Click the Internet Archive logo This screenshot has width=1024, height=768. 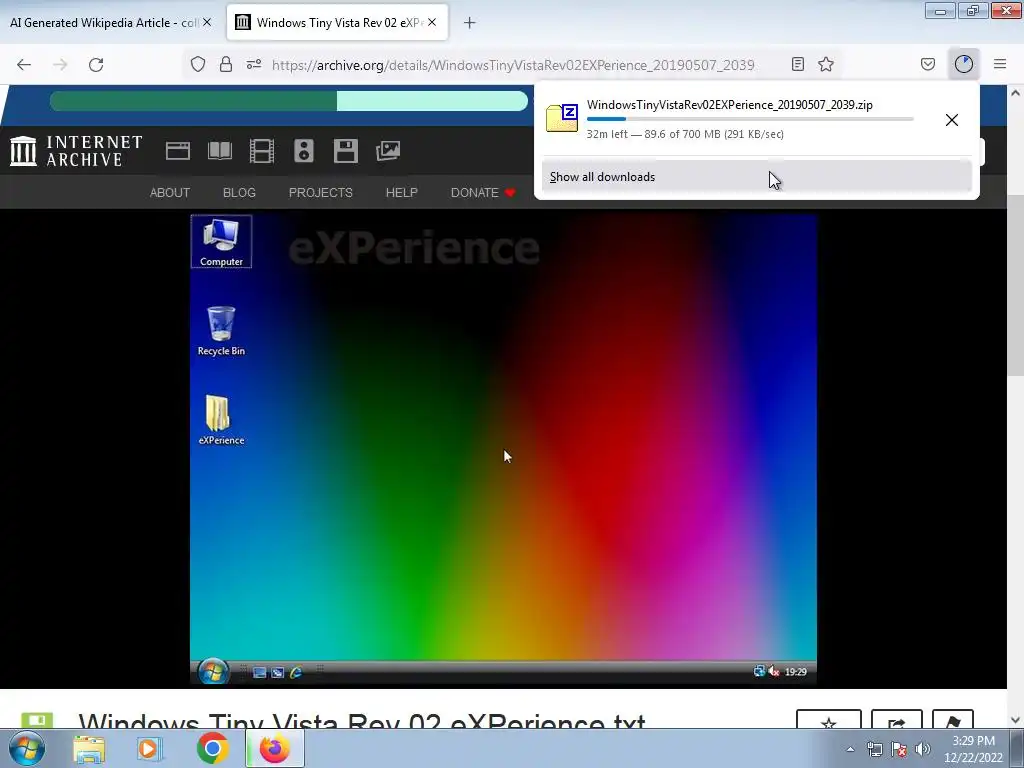(x=76, y=151)
